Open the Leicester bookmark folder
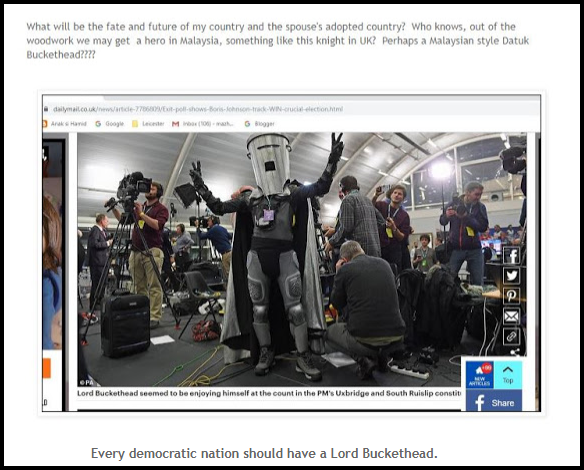The image size is (584, 470). 148,124
